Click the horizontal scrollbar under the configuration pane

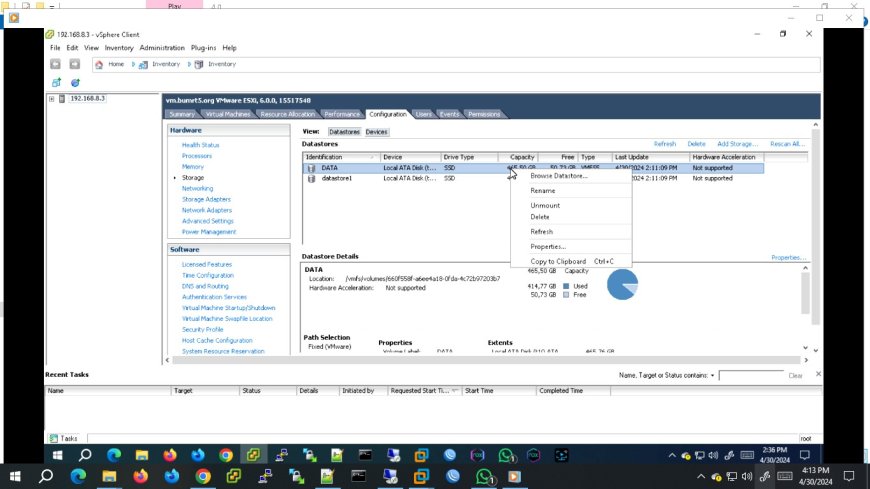(x=486, y=360)
